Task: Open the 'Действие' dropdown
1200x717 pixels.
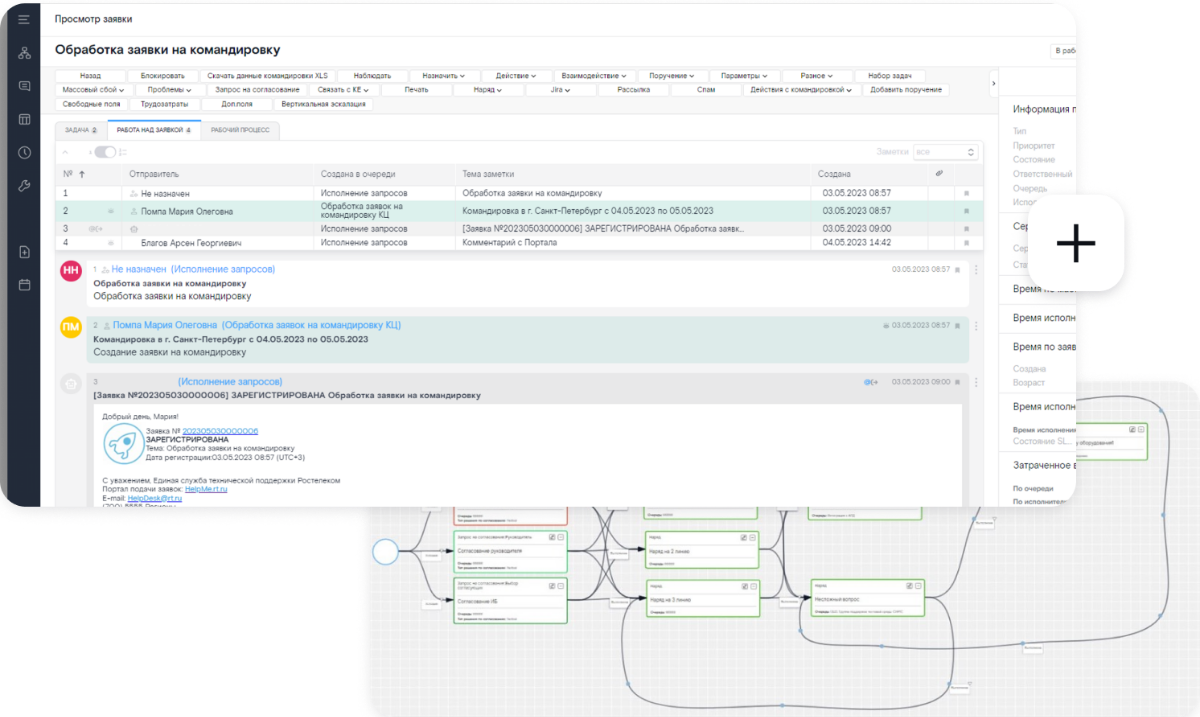Action: click(x=516, y=76)
